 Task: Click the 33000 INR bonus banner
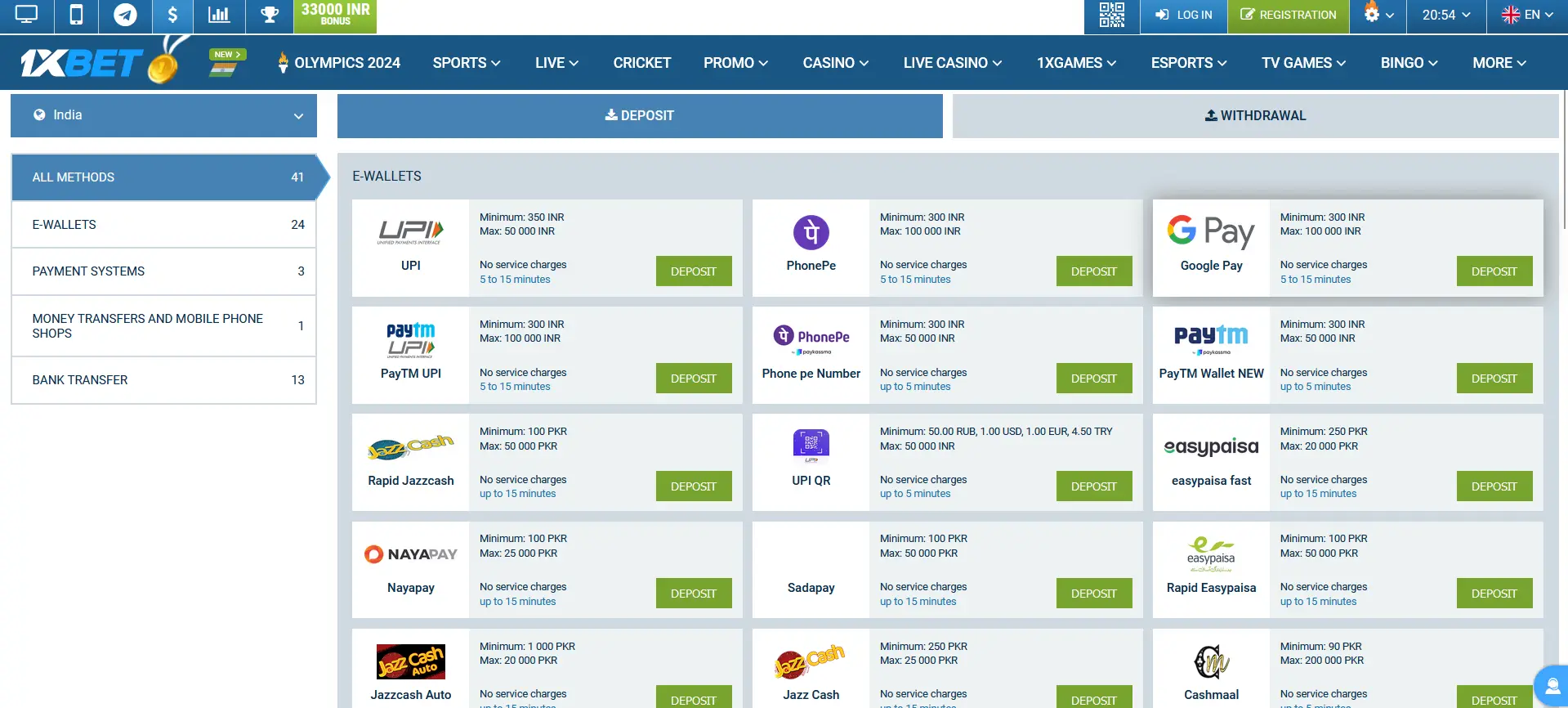335,16
